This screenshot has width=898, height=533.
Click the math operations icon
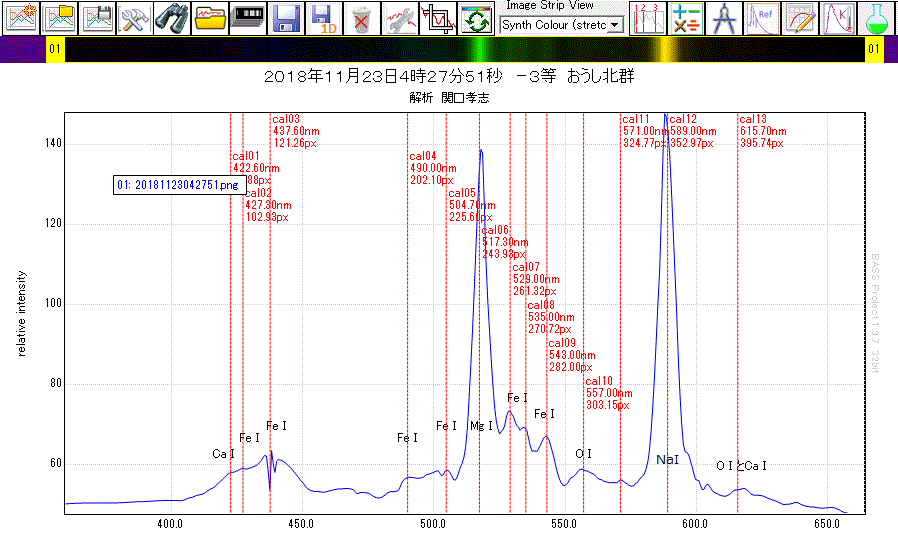click(687, 17)
